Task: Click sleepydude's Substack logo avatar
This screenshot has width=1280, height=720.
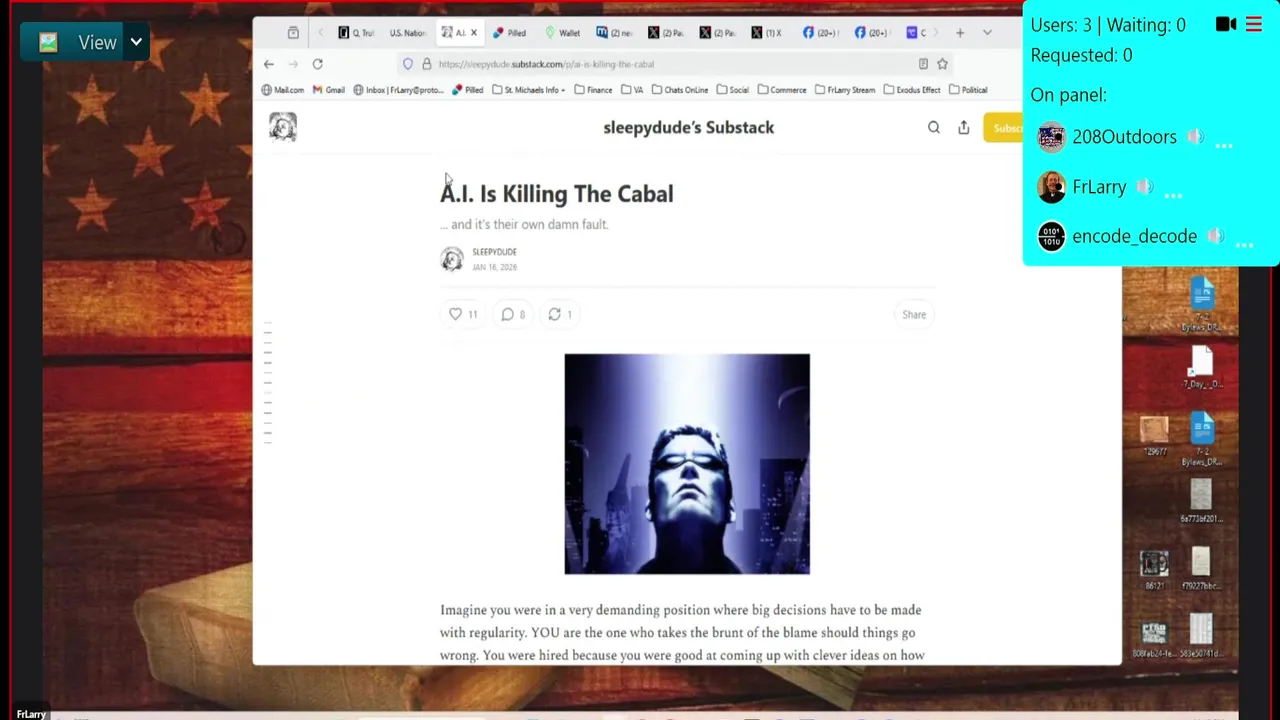Action: [x=283, y=127]
